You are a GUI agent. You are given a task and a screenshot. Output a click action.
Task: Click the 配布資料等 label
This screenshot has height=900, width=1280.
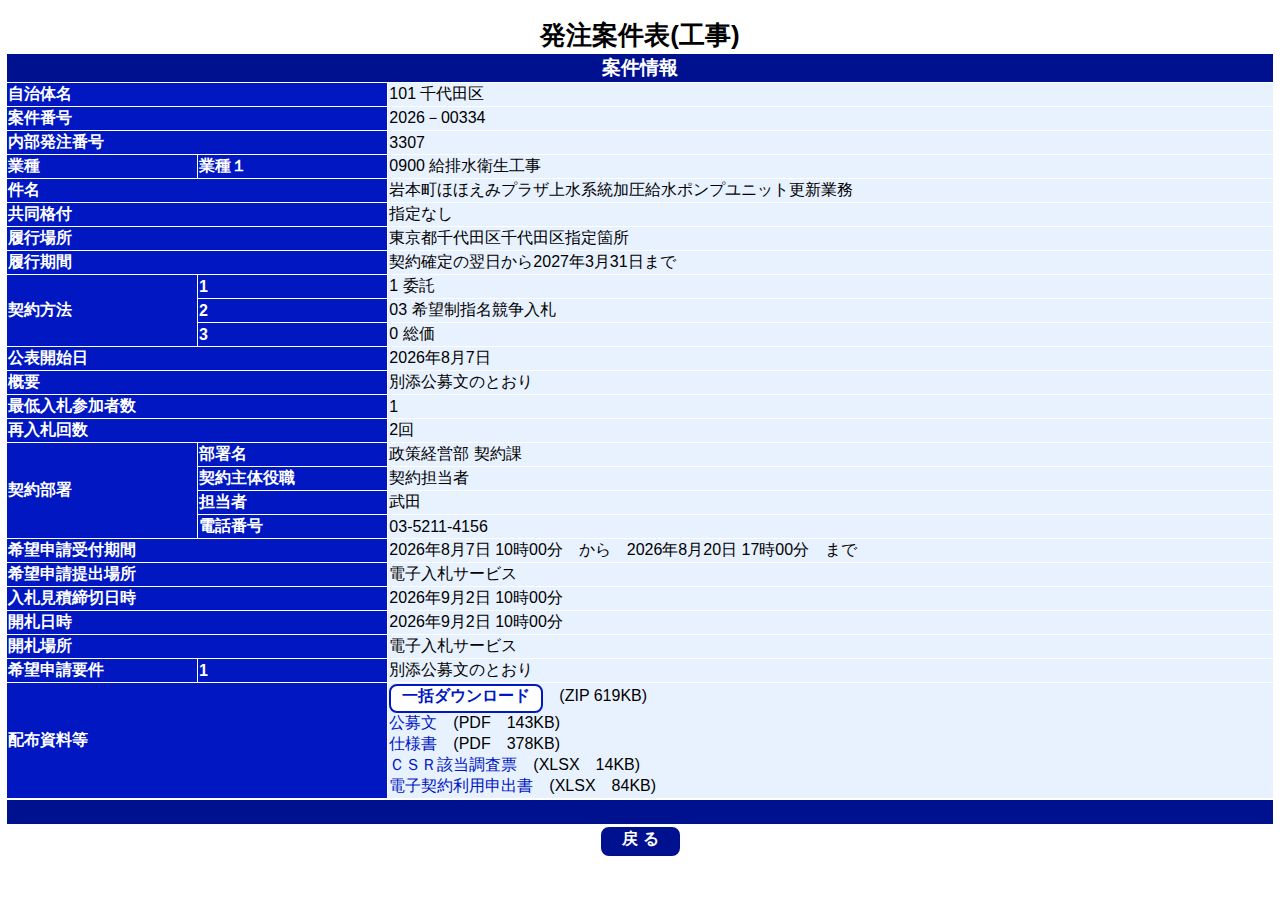pyautogui.click(x=48, y=740)
